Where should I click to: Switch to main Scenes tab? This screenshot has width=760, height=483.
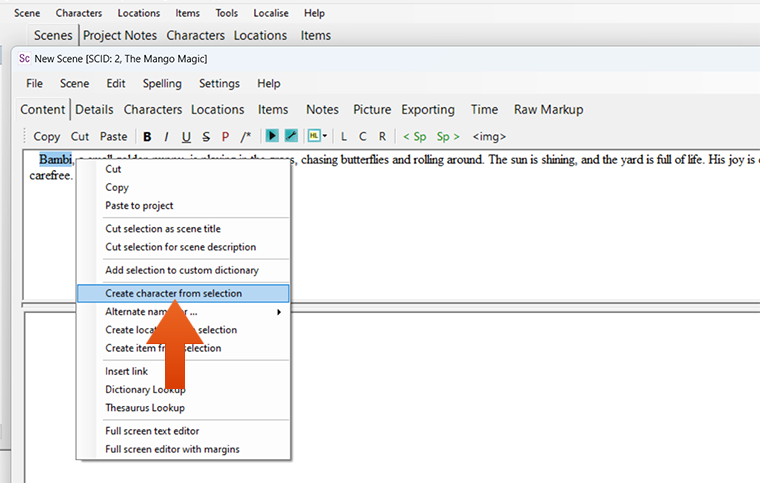53,36
